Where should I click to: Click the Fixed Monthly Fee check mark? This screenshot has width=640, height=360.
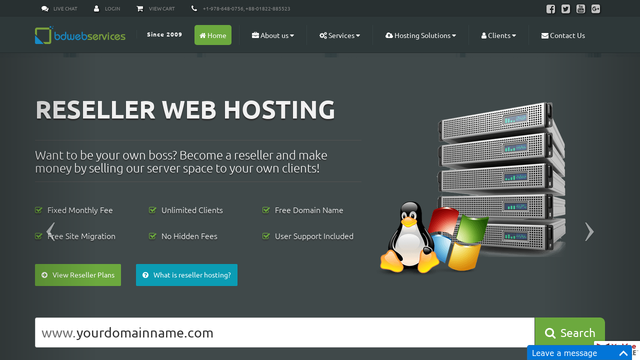39,210
